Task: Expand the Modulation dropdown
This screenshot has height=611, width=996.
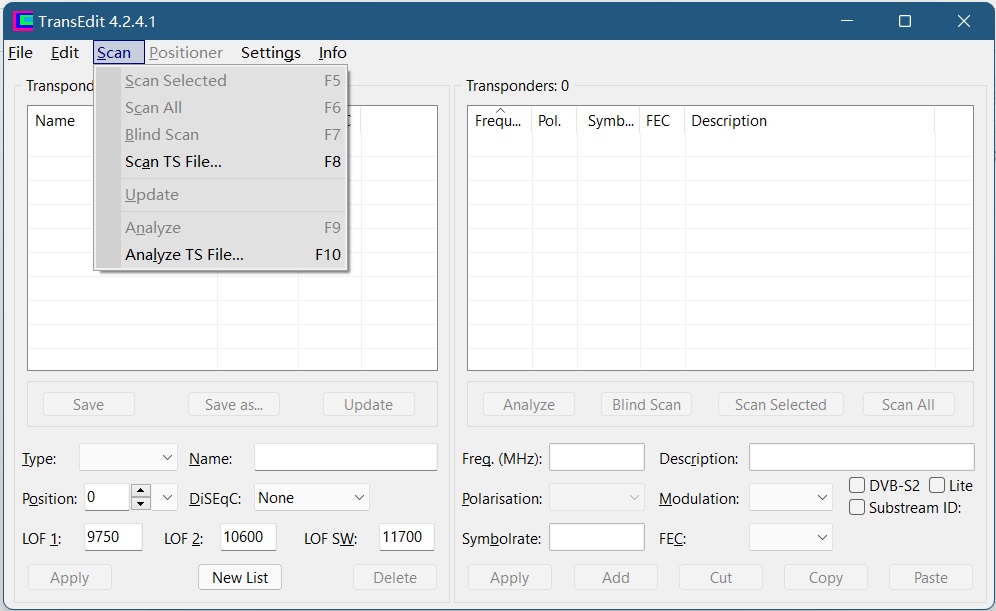Action: click(x=790, y=498)
